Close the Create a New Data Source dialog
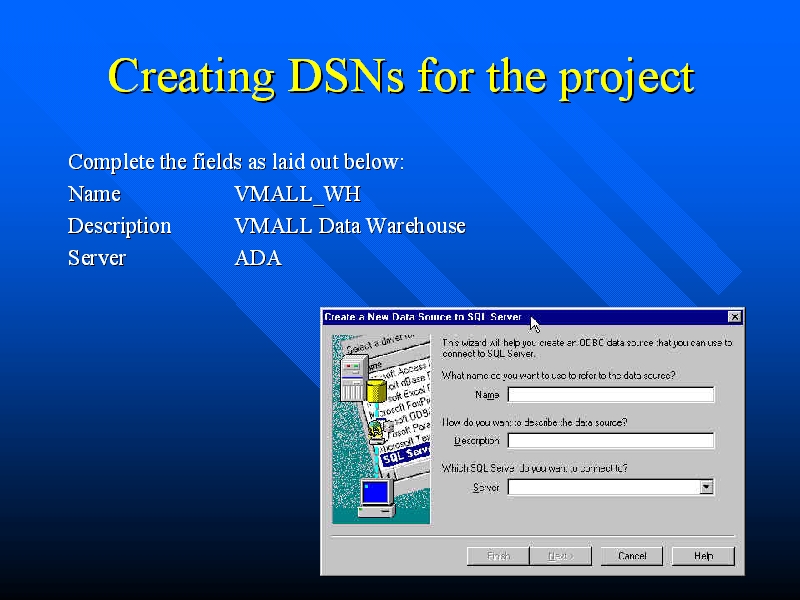Image resolution: width=800 pixels, height=600 pixels. coord(735,317)
